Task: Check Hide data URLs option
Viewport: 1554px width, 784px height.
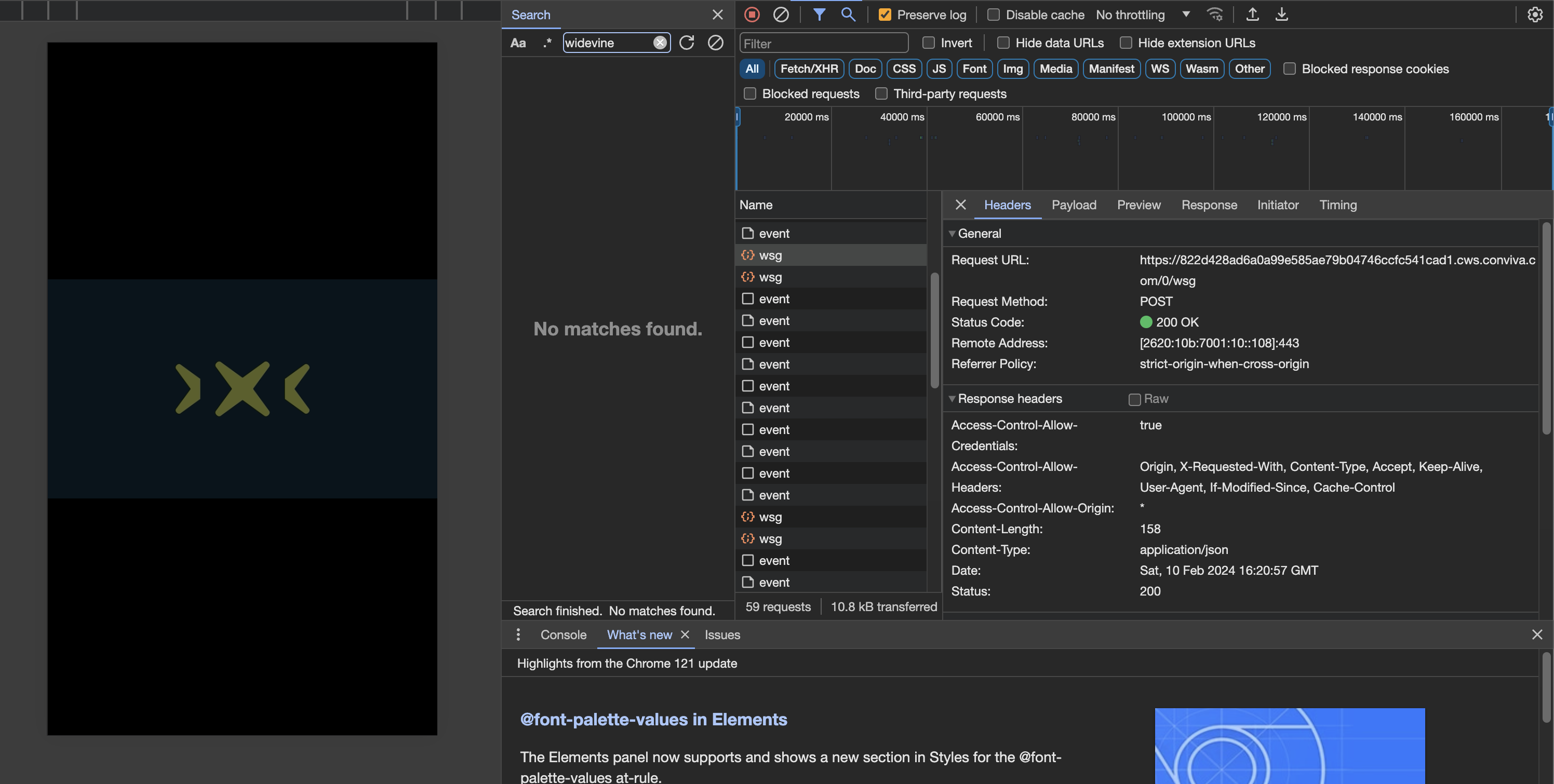Action: click(1002, 43)
